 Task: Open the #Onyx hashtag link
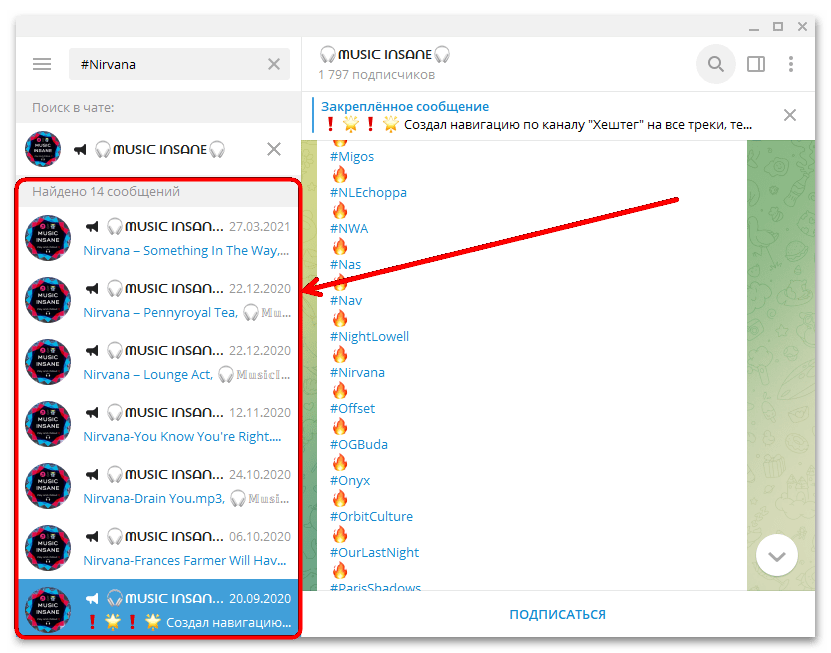tap(350, 481)
